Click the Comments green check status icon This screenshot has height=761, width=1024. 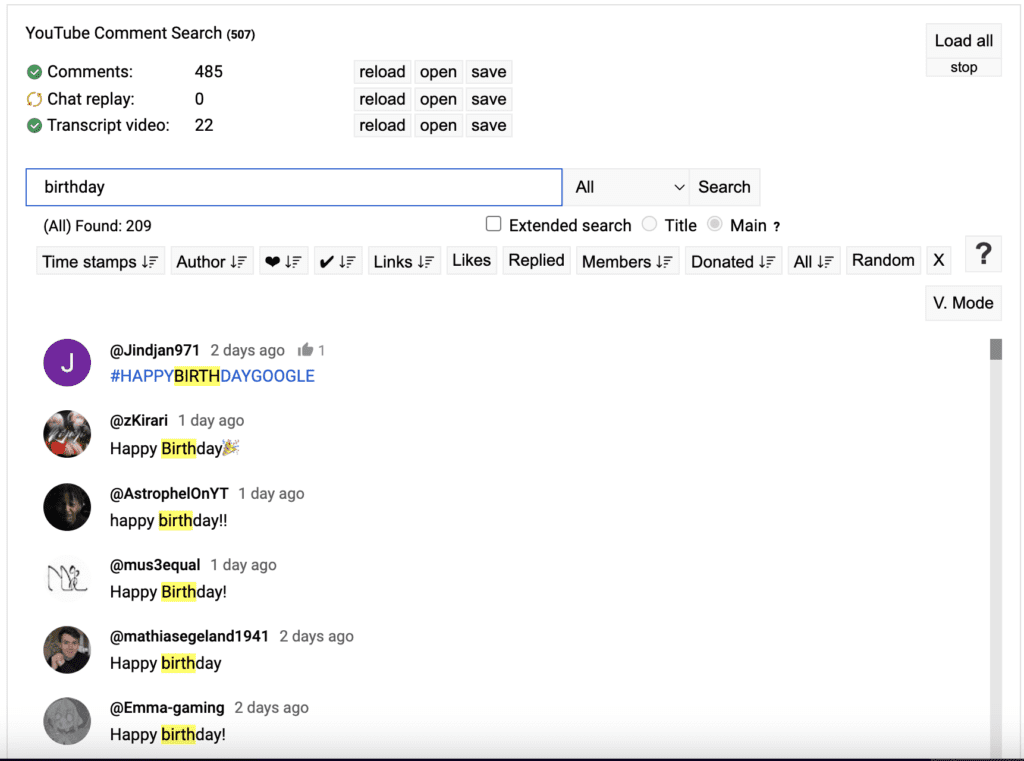[x=34, y=72]
